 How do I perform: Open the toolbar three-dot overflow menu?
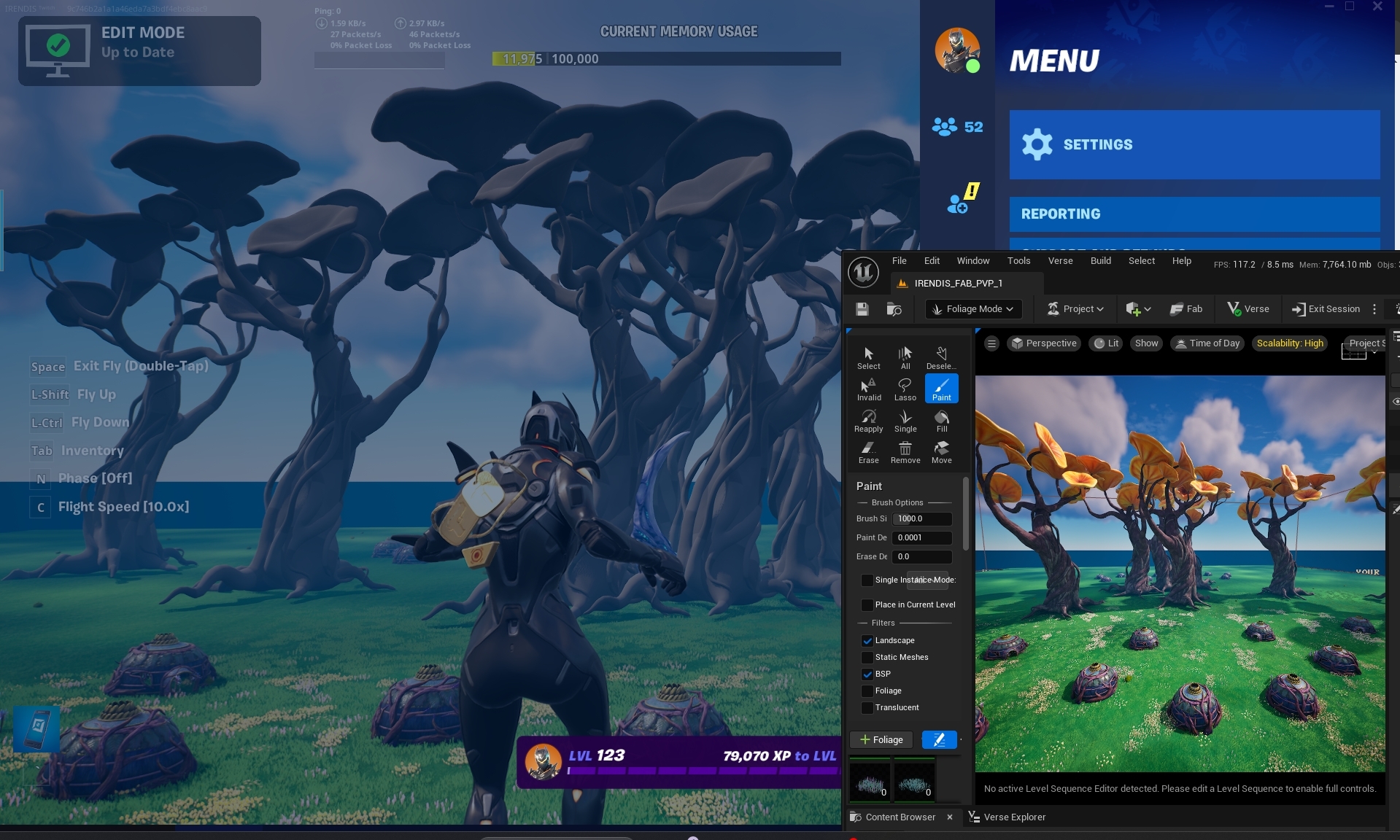pyautogui.click(x=1374, y=309)
